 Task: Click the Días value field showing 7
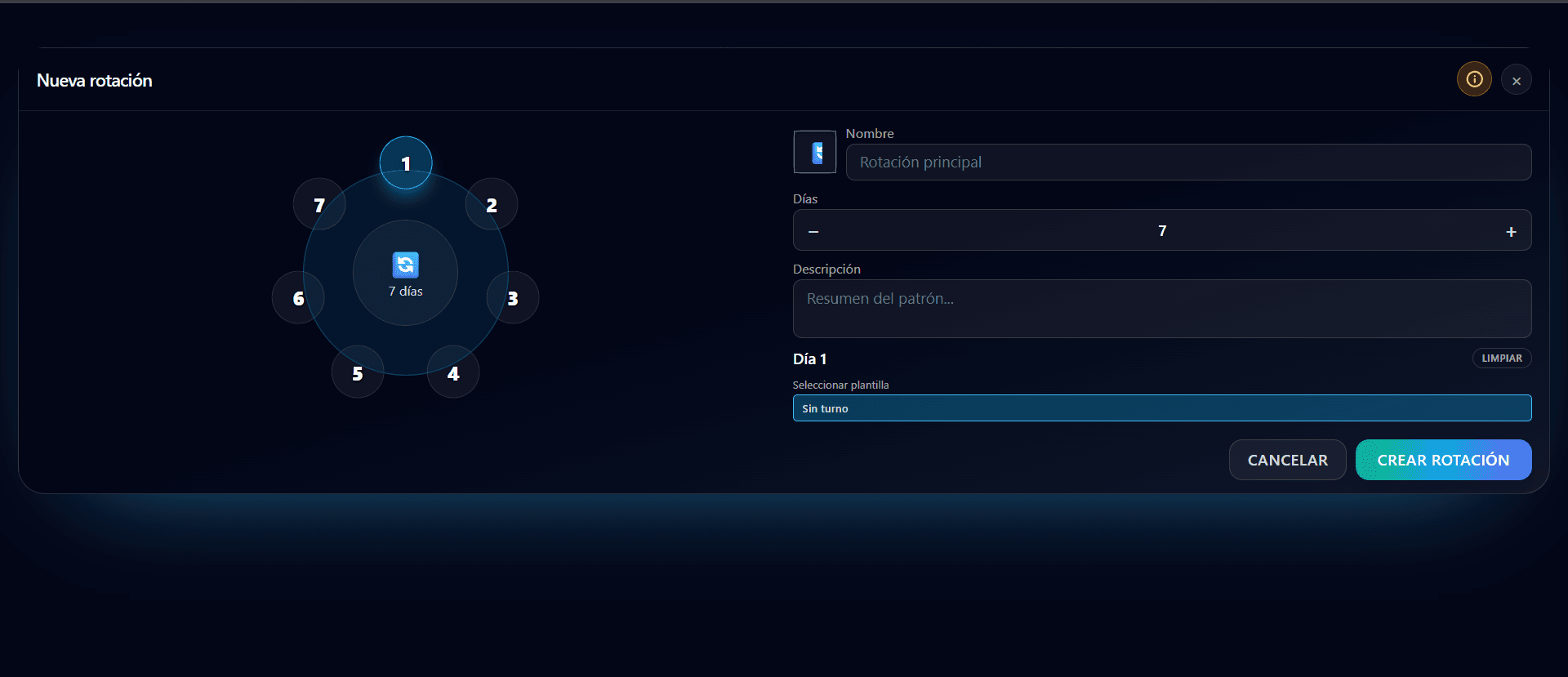[x=1161, y=231]
